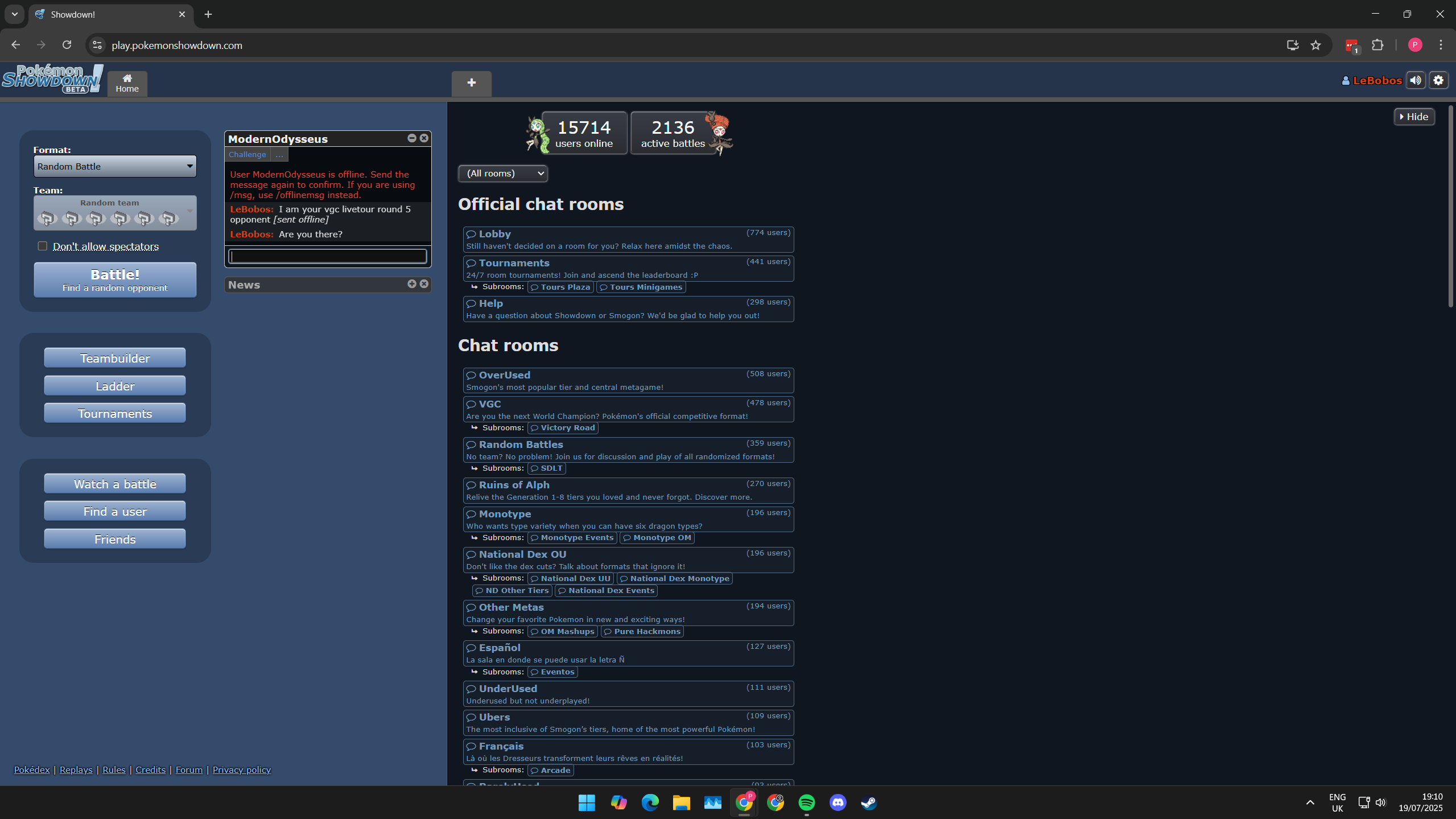Viewport: 1456px width, 819px height.
Task: Join the Español chat room
Action: tap(628, 653)
